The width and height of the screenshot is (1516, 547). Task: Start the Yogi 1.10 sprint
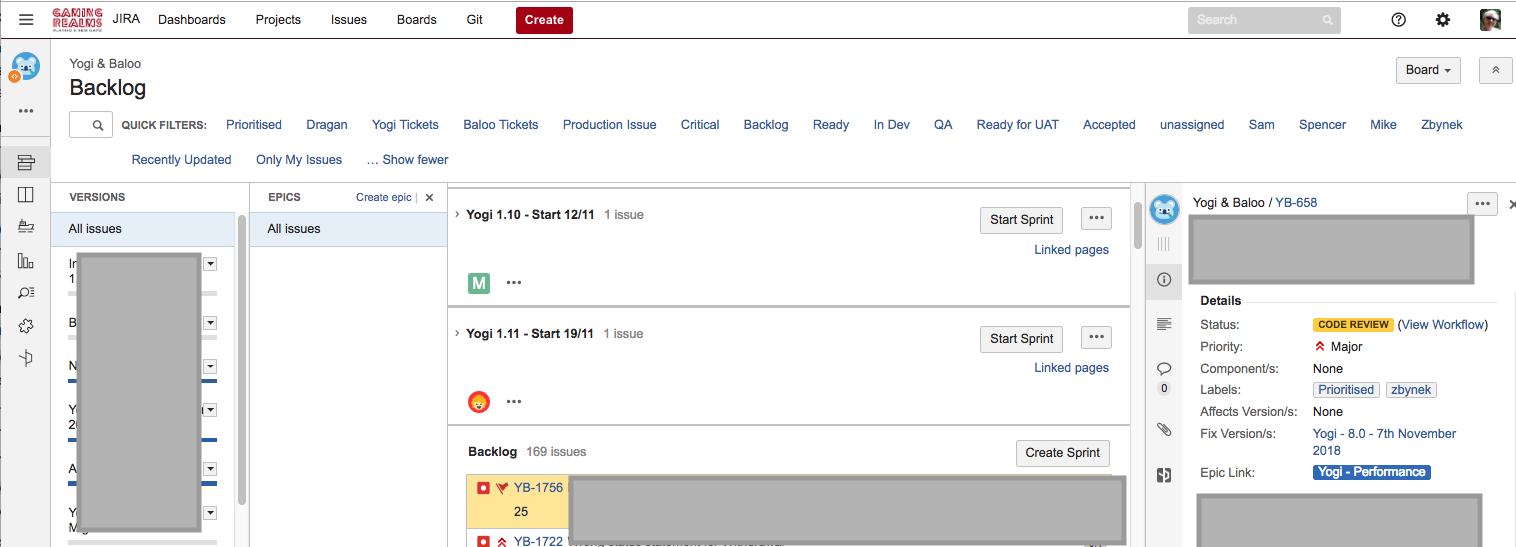click(1021, 220)
